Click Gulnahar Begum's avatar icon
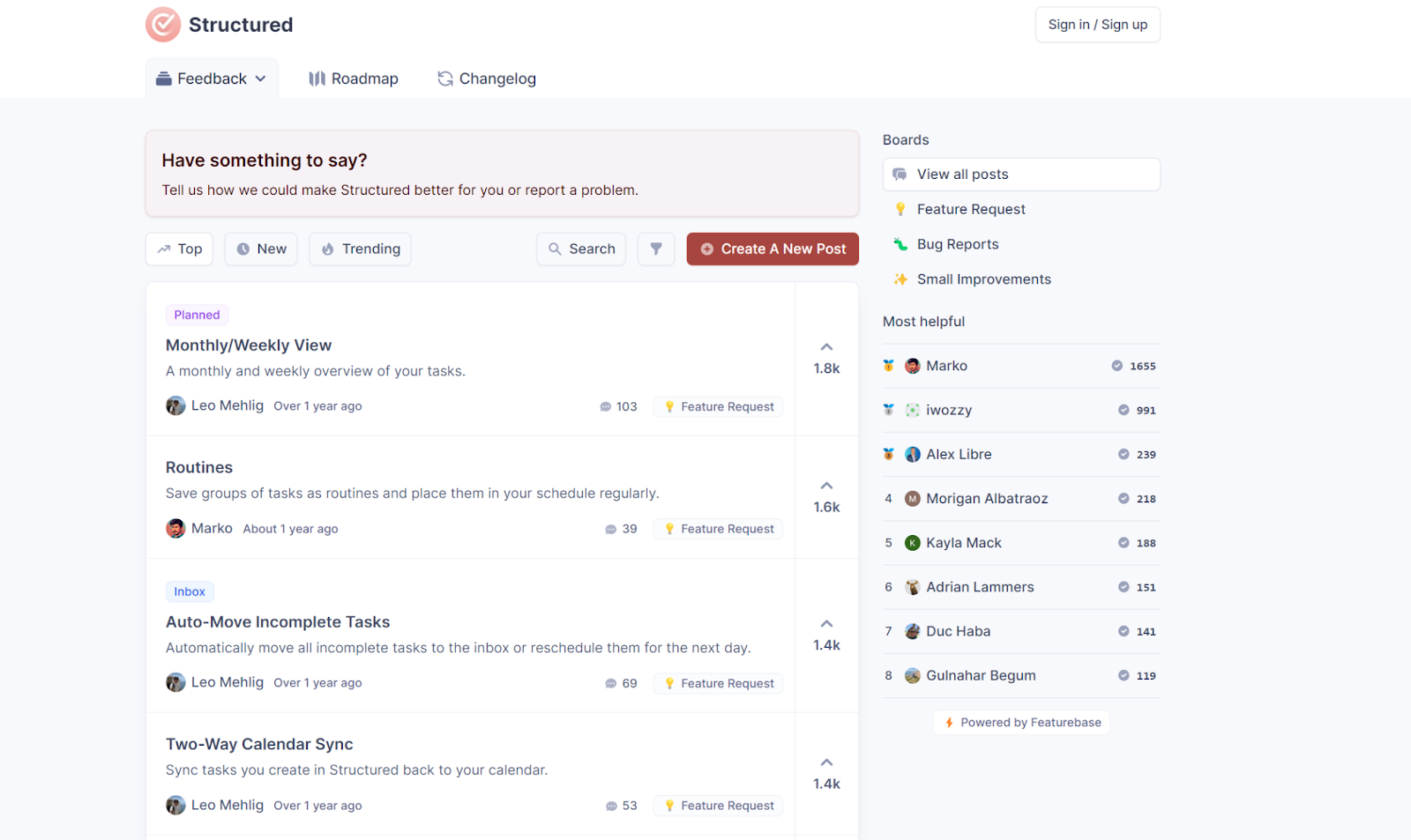The image size is (1411, 840). (x=913, y=675)
